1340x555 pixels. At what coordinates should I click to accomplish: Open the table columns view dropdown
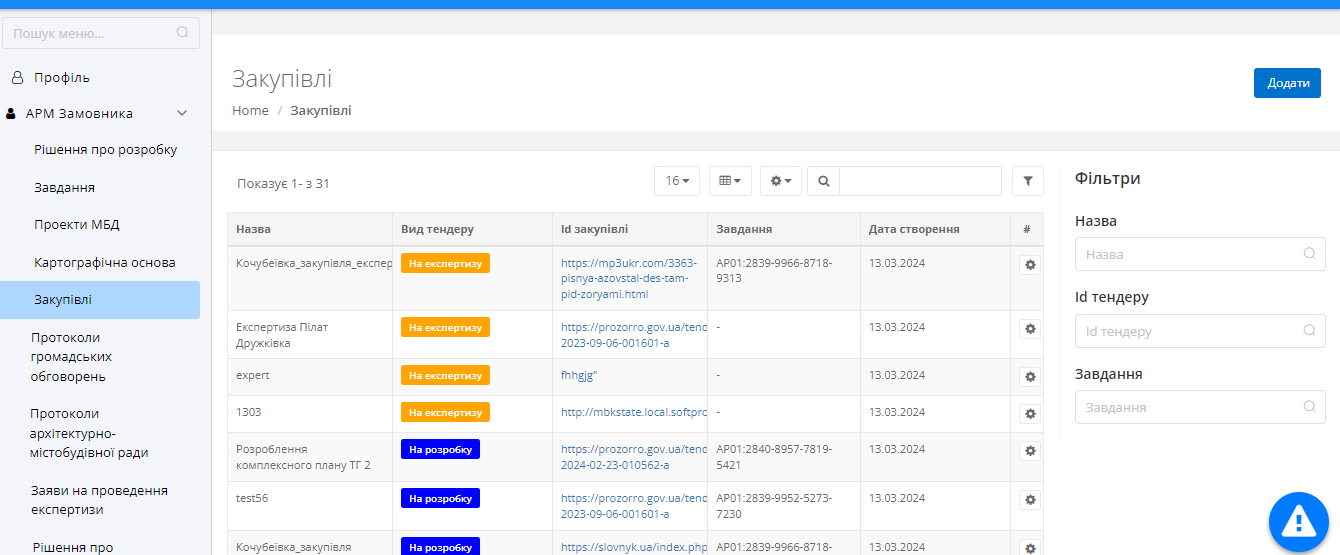pos(730,181)
